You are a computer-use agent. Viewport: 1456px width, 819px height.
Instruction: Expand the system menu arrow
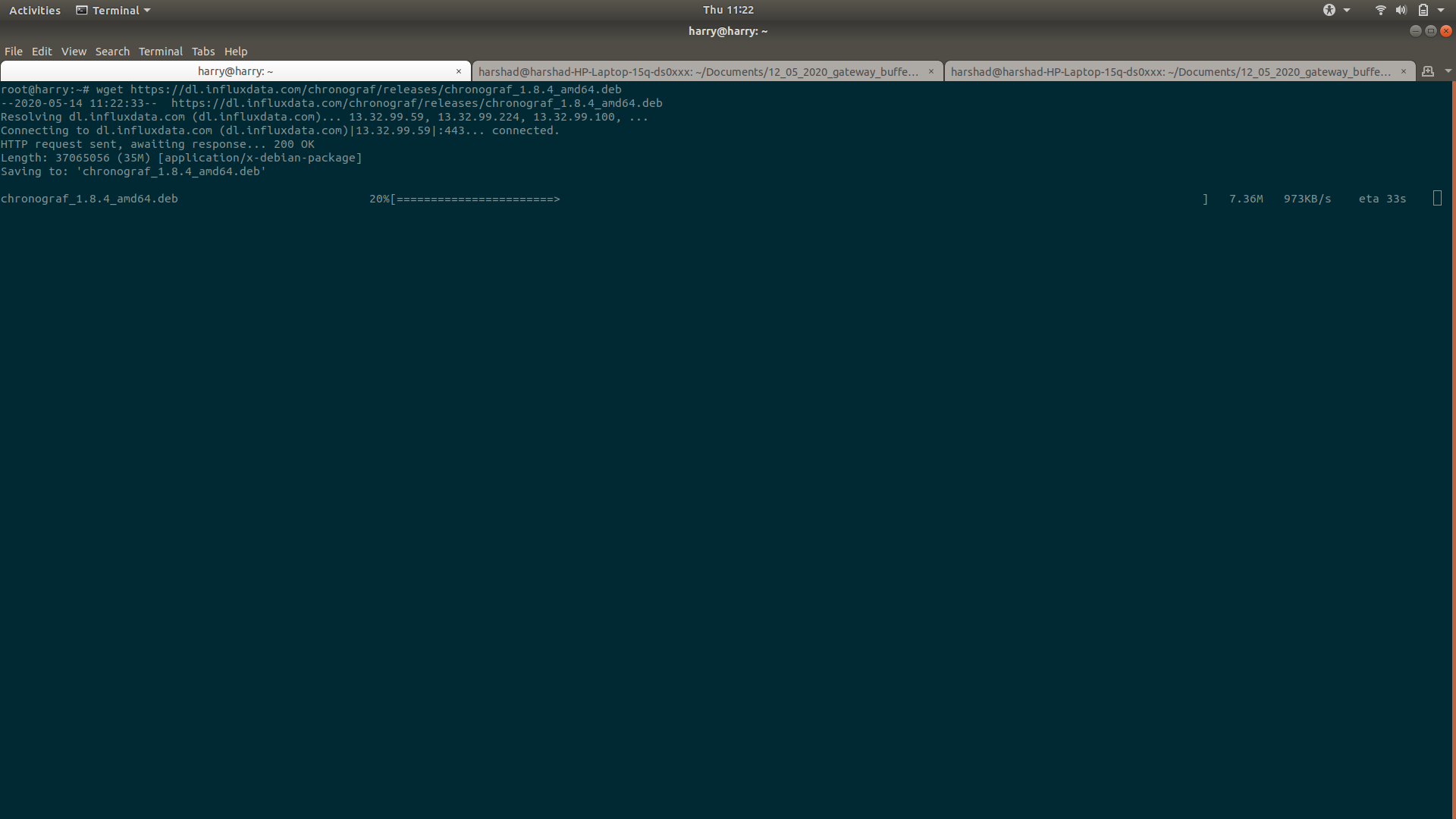tap(1441, 10)
